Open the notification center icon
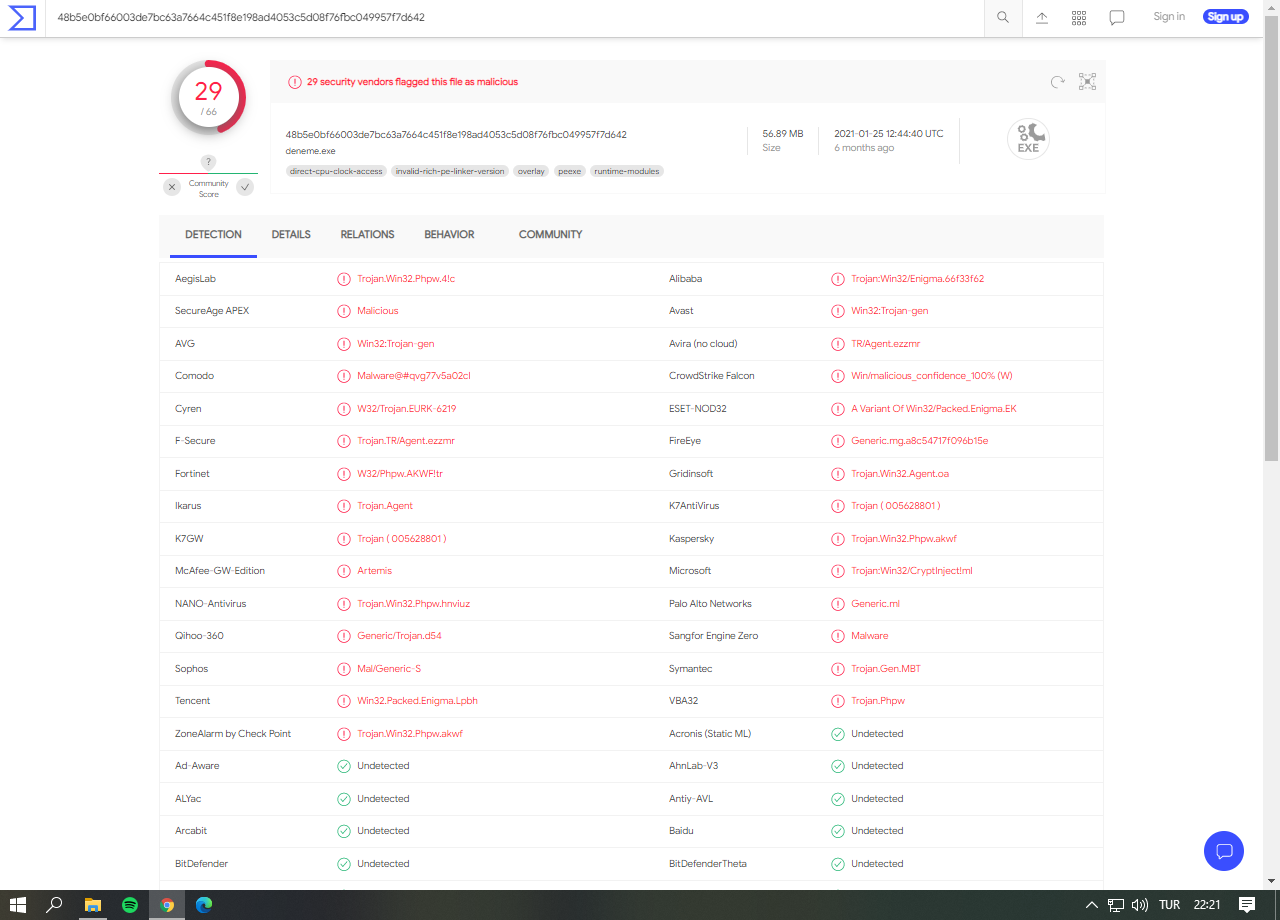This screenshot has width=1280, height=920. (x=1247, y=905)
